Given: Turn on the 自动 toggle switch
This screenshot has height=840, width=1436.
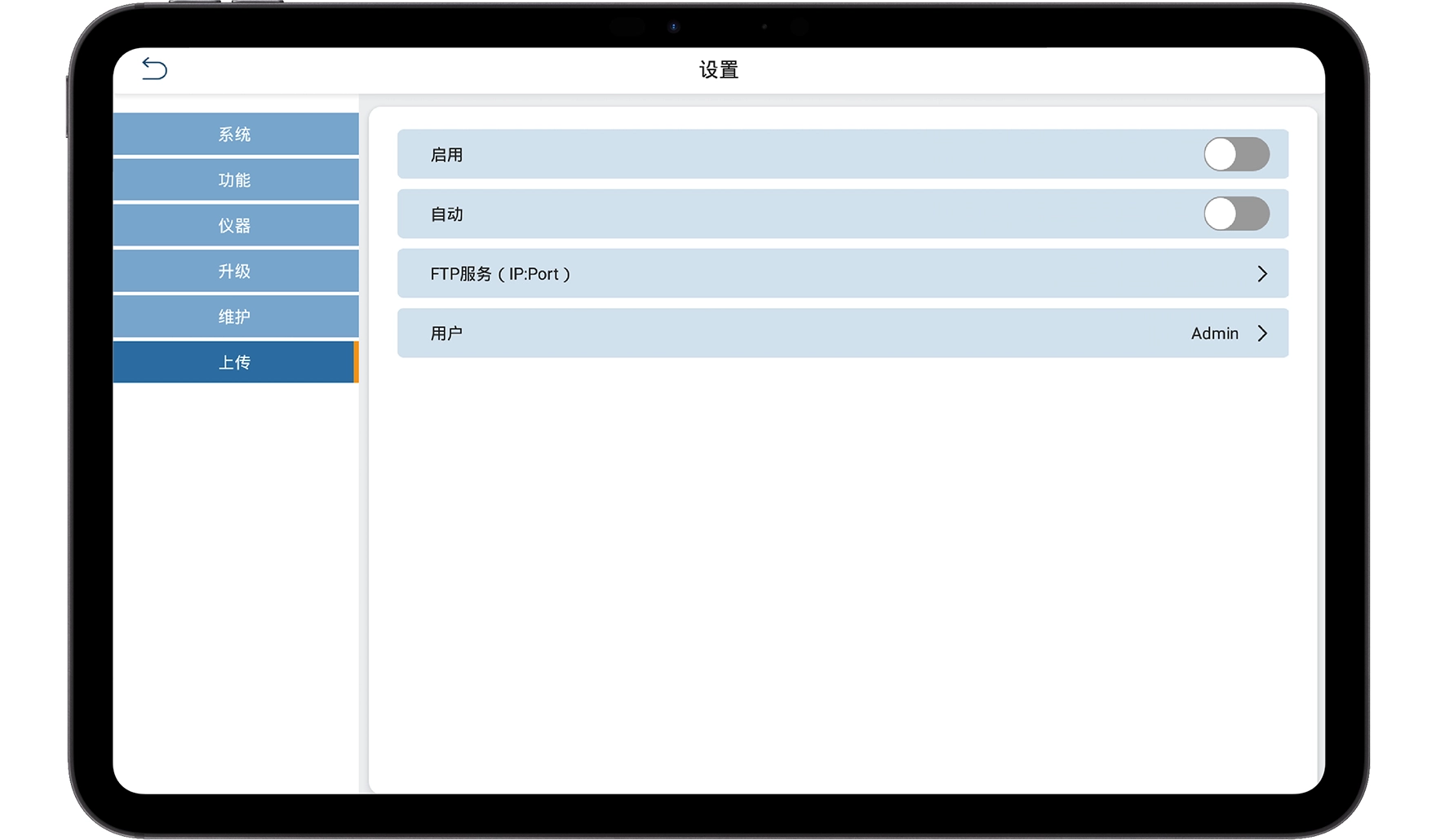Looking at the screenshot, I should tap(1235, 214).
